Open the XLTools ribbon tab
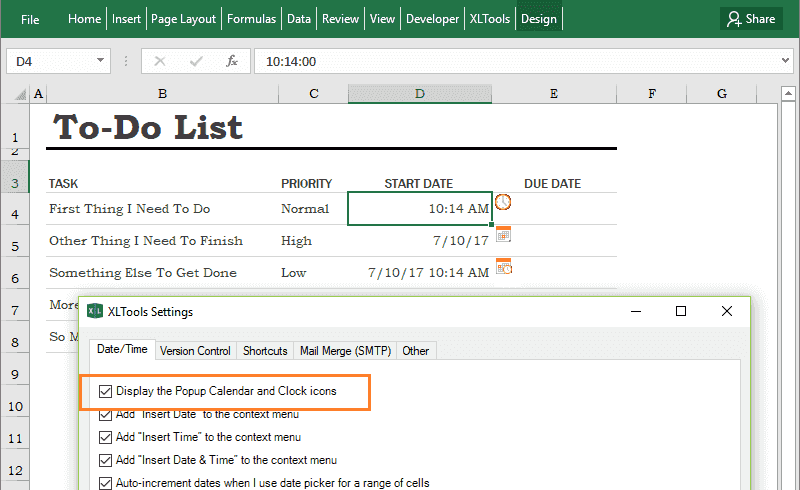 tap(489, 19)
